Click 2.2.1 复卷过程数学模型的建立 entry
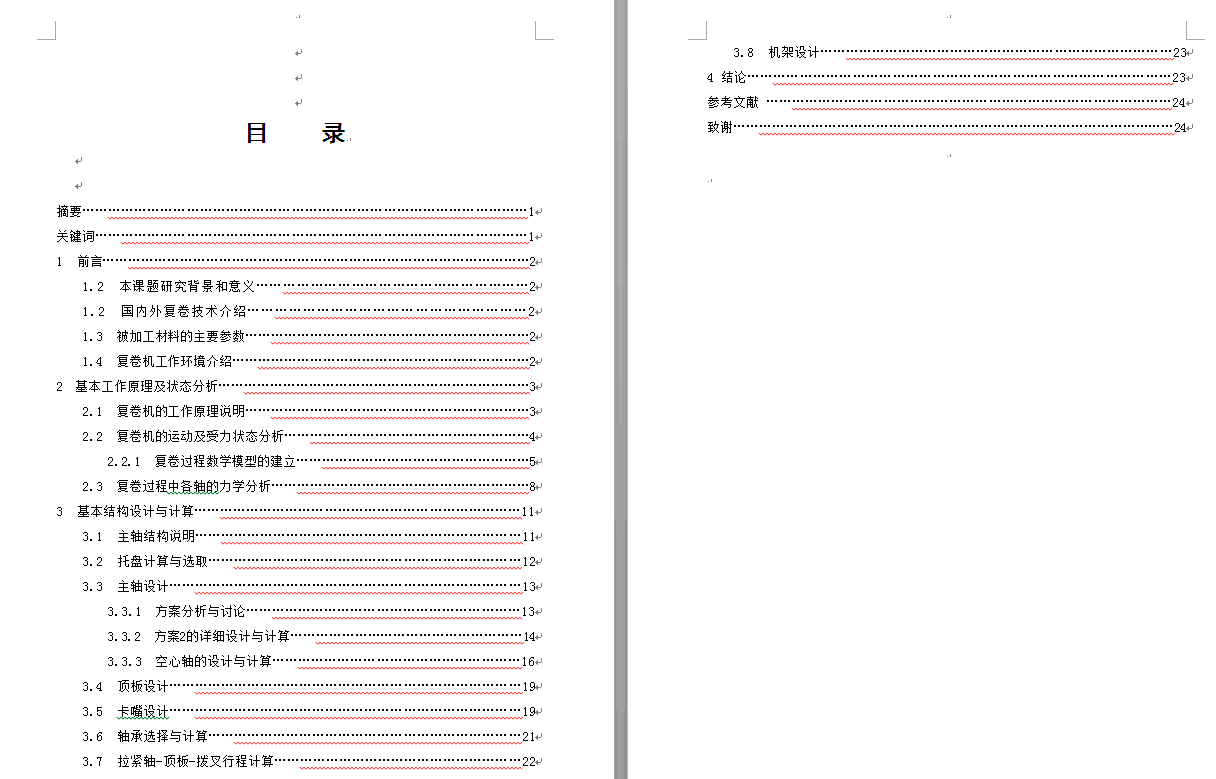 pyautogui.click(x=321, y=462)
